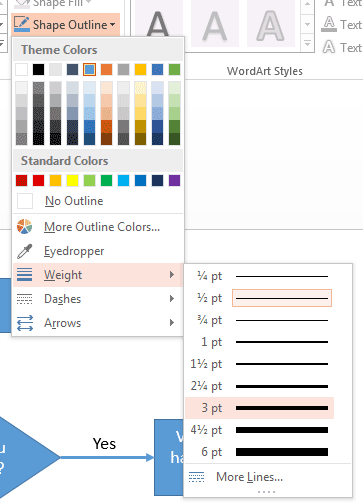Click the Theme Colors heading
363x504 pixels.
(x=59, y=50)
